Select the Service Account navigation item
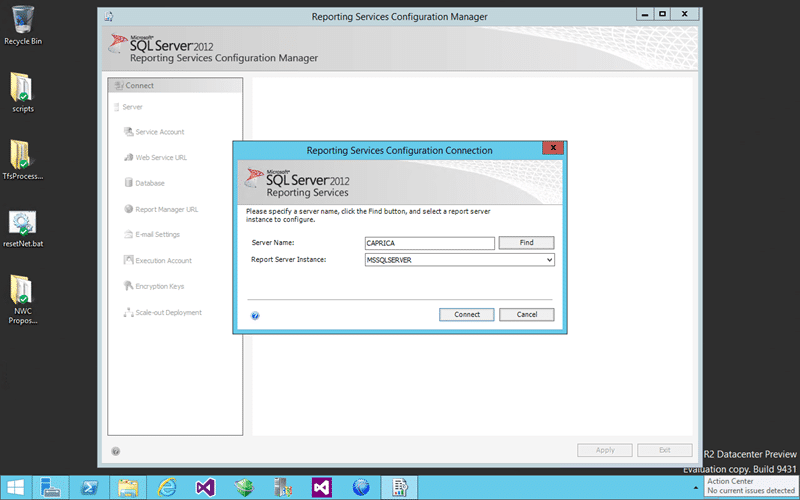The image size is (800, 500). 159,132
